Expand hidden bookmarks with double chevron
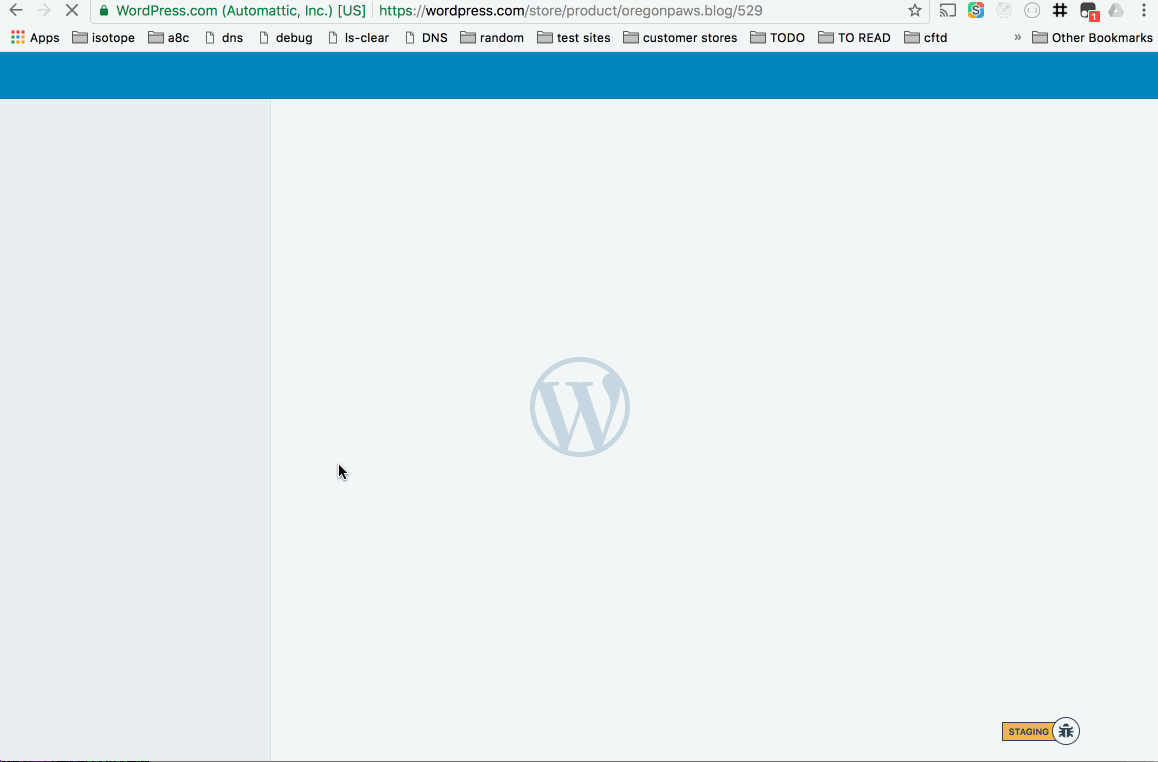Image resolution: width=1158 pixels, height=762 pixels. [x=1018, y=37]
